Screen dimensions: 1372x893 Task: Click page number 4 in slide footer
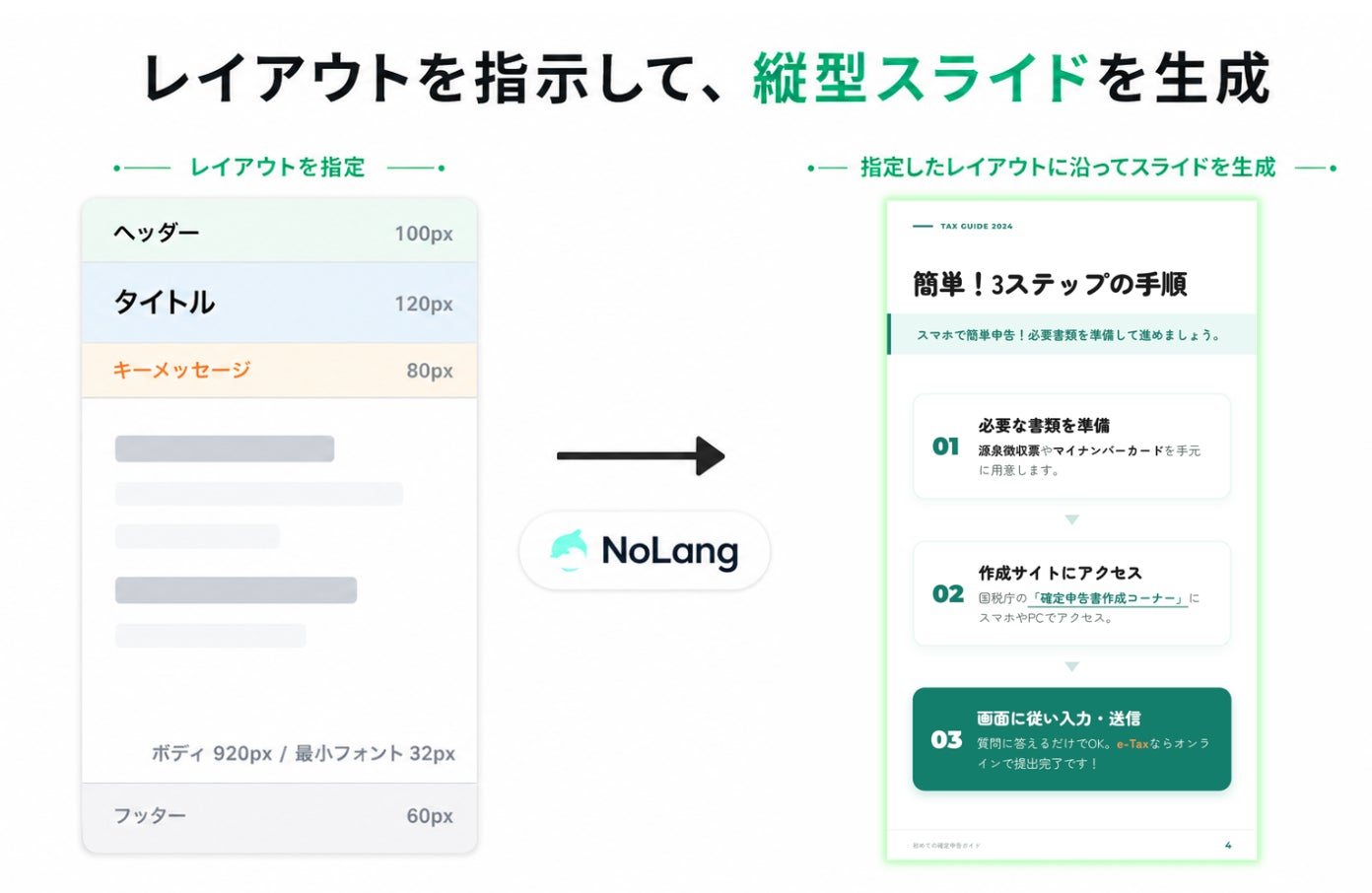(x=1228, y=846)
